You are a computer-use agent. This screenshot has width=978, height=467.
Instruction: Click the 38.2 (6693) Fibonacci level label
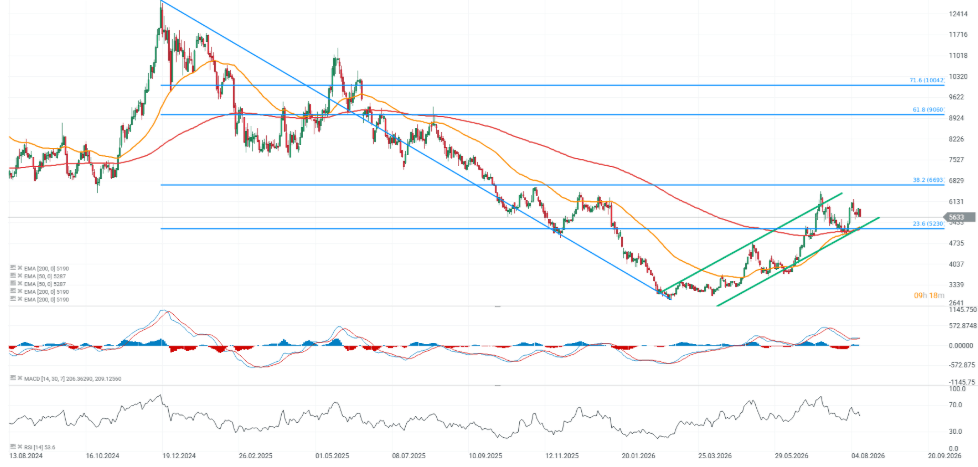(928, 180)
